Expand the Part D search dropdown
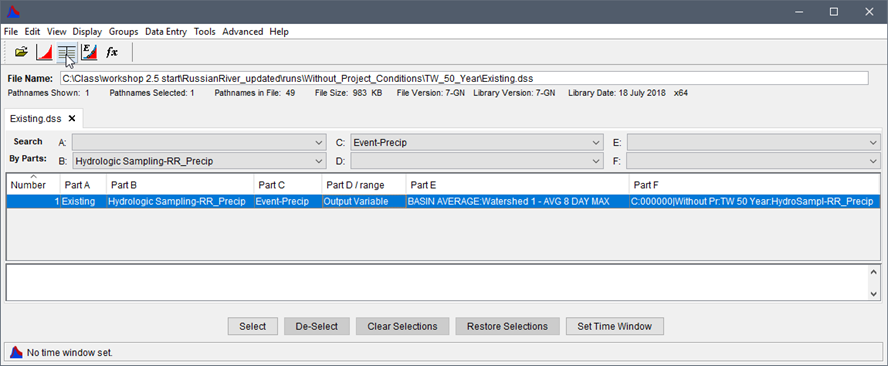 click(596, 161)
